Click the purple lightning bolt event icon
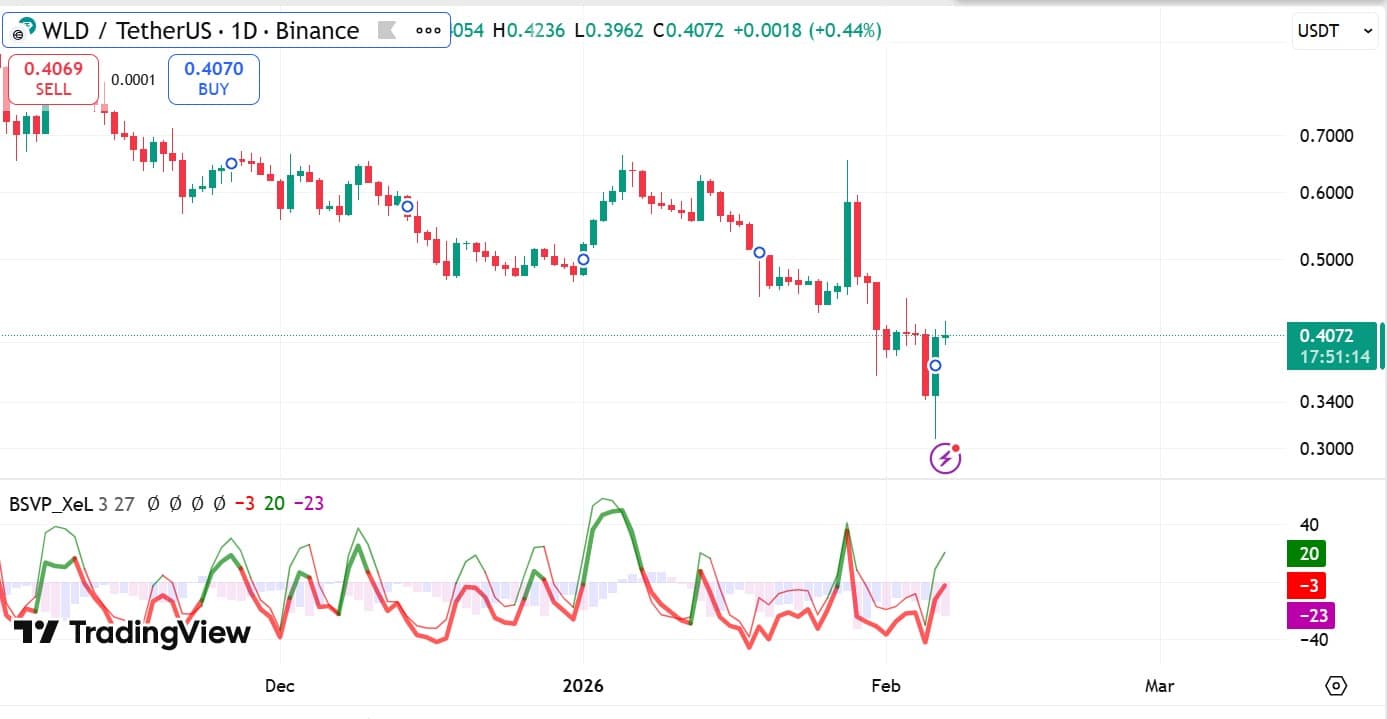Image resolution: width=1387 pixels, height=719 pixels. [x=945, y=459]
